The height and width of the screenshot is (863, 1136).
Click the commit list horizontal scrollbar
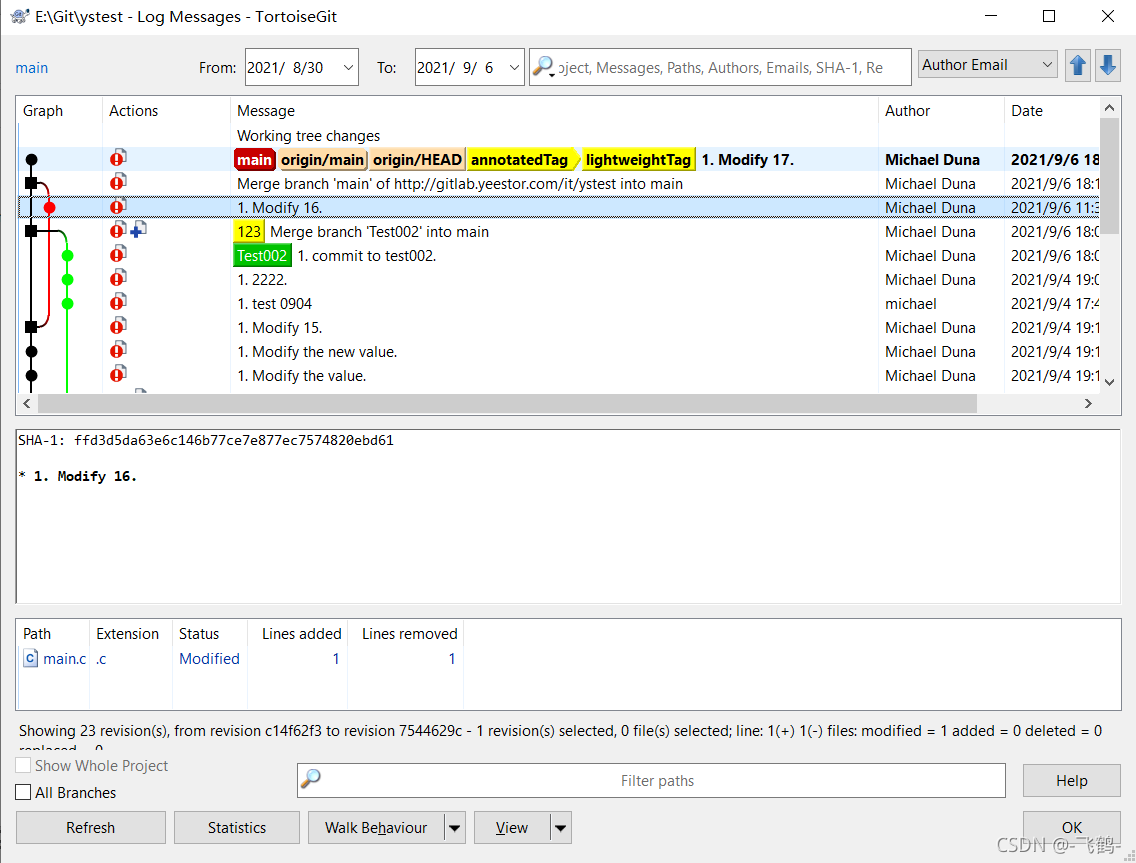(507, 404)
